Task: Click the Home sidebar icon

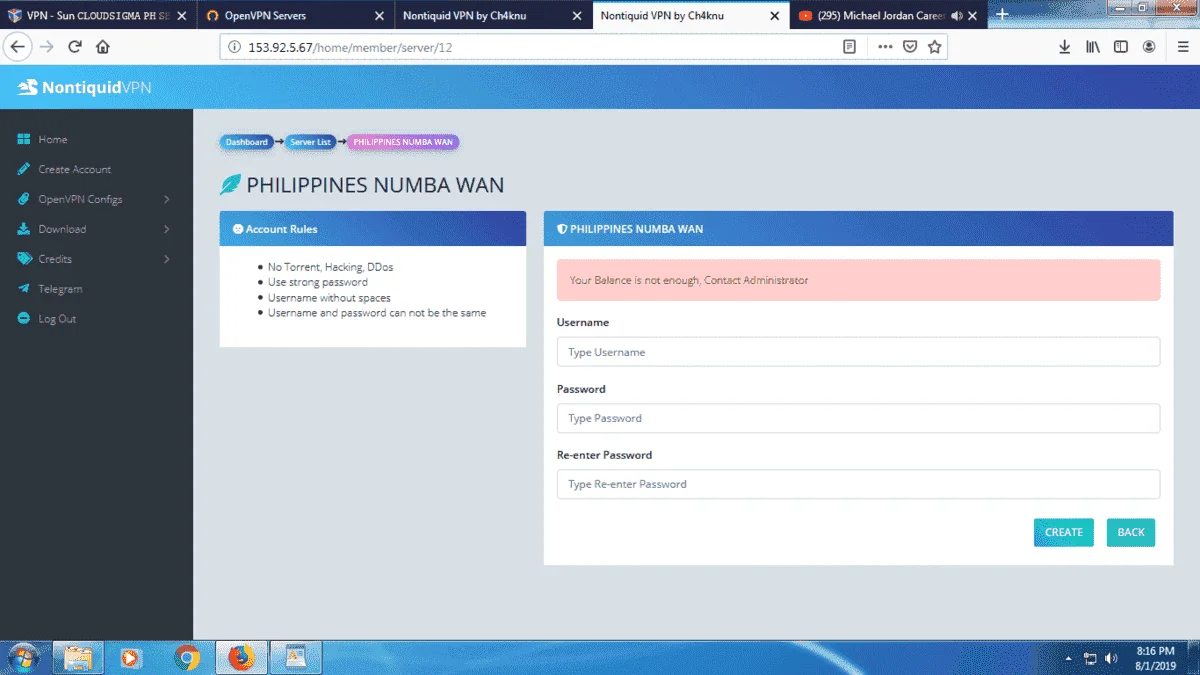Action: (24, 140)
